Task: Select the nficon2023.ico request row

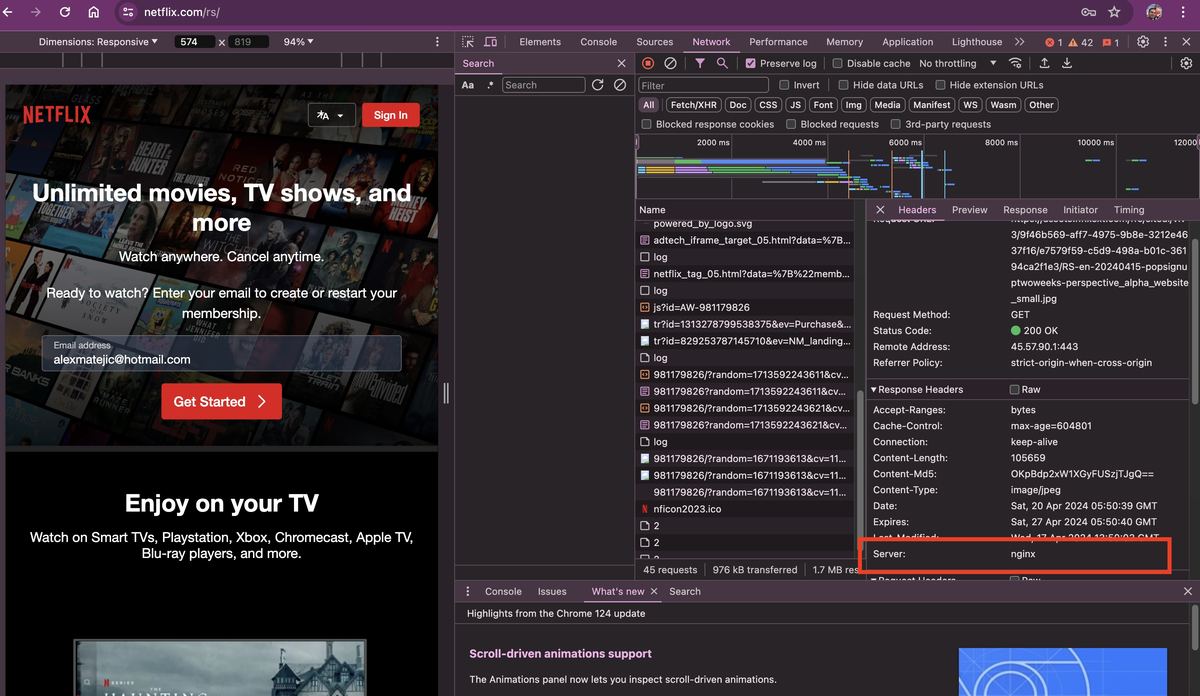Action: coord(745,509)
